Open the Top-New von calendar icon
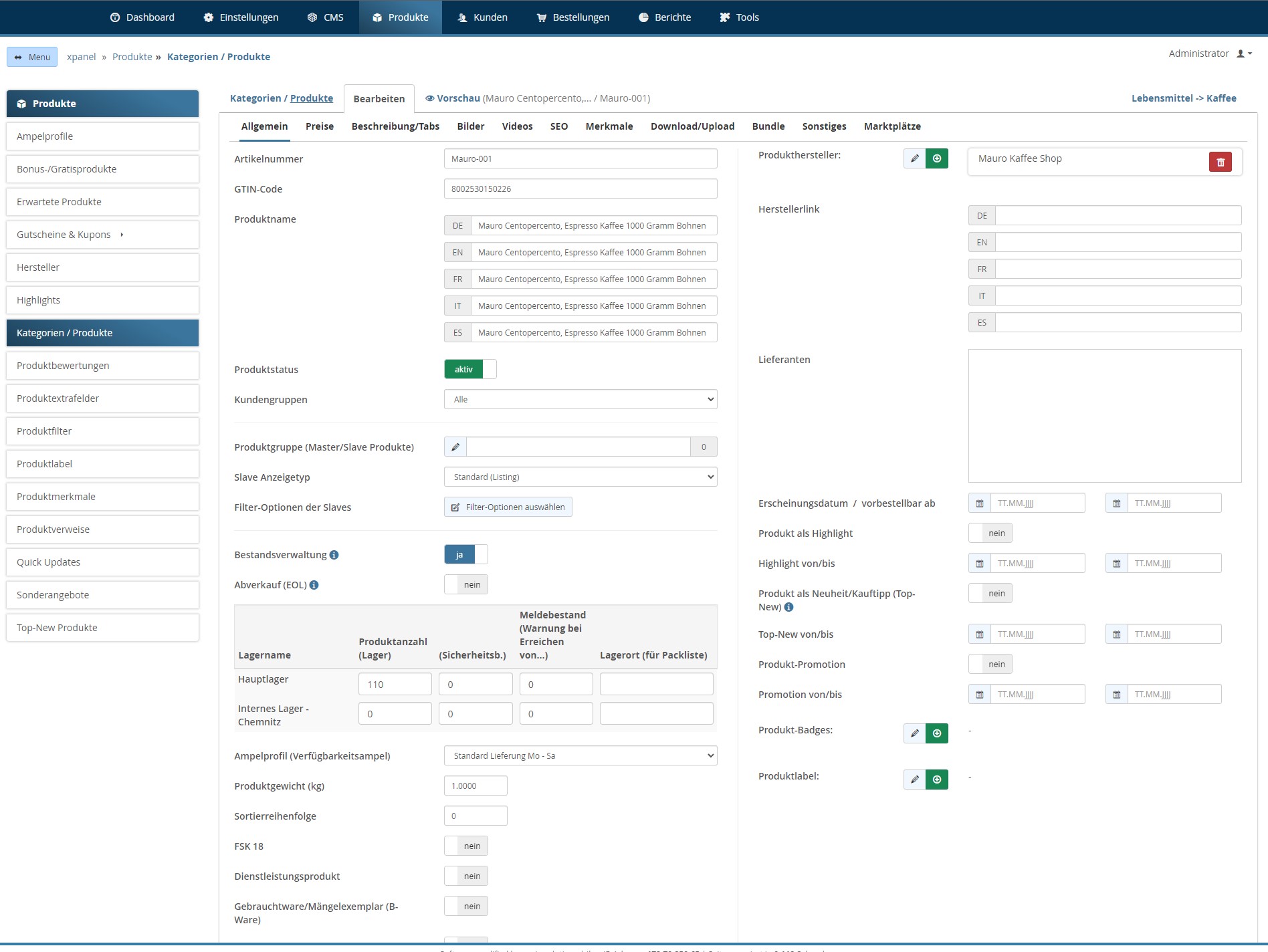Screen dimensions: 1268x952 tap(980, 634)
